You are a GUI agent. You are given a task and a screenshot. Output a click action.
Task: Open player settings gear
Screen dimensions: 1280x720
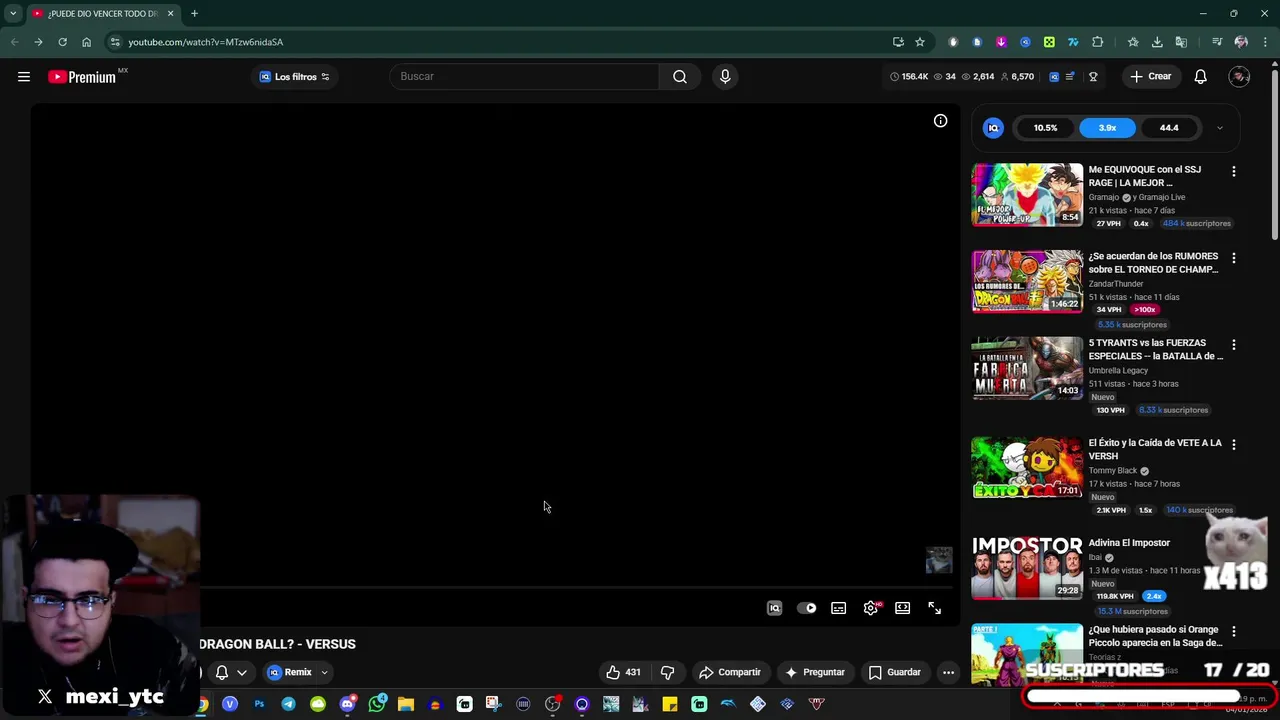coord(871,608)
